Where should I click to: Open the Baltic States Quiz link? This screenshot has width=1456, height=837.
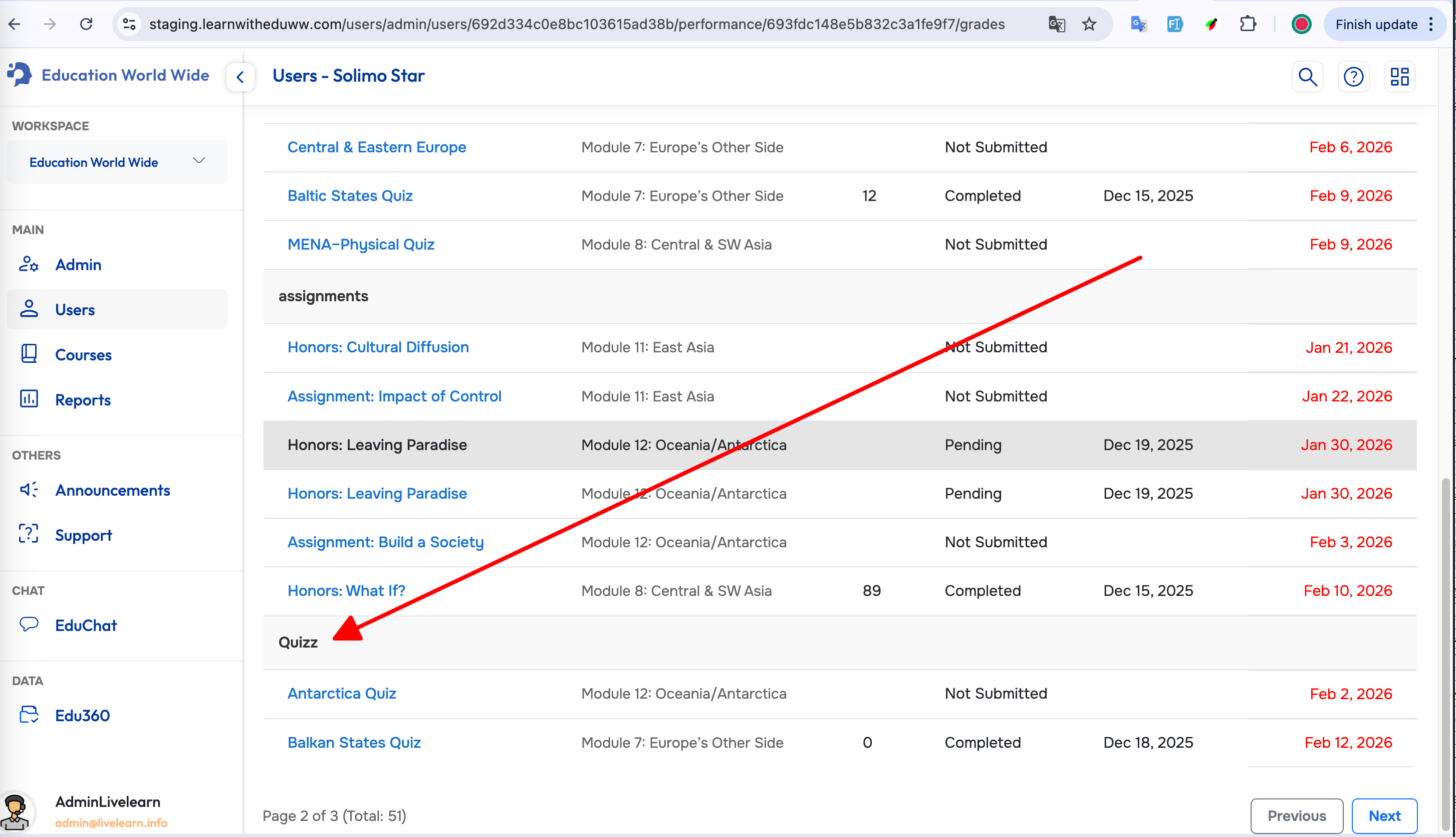pyautogui.click(x=350, y=195)
